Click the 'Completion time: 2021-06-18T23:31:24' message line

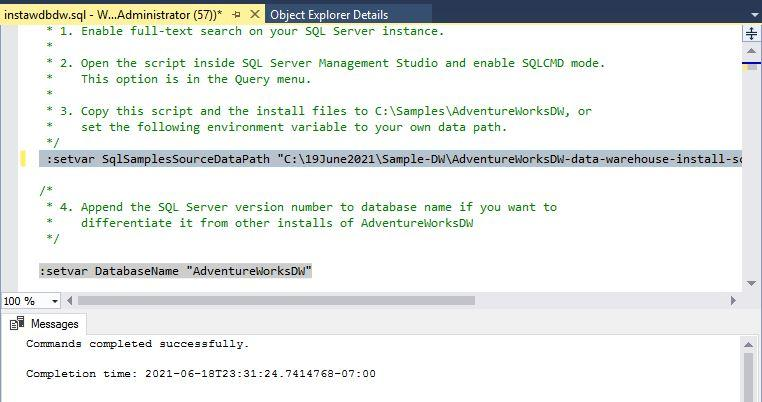tap(201, 374)
